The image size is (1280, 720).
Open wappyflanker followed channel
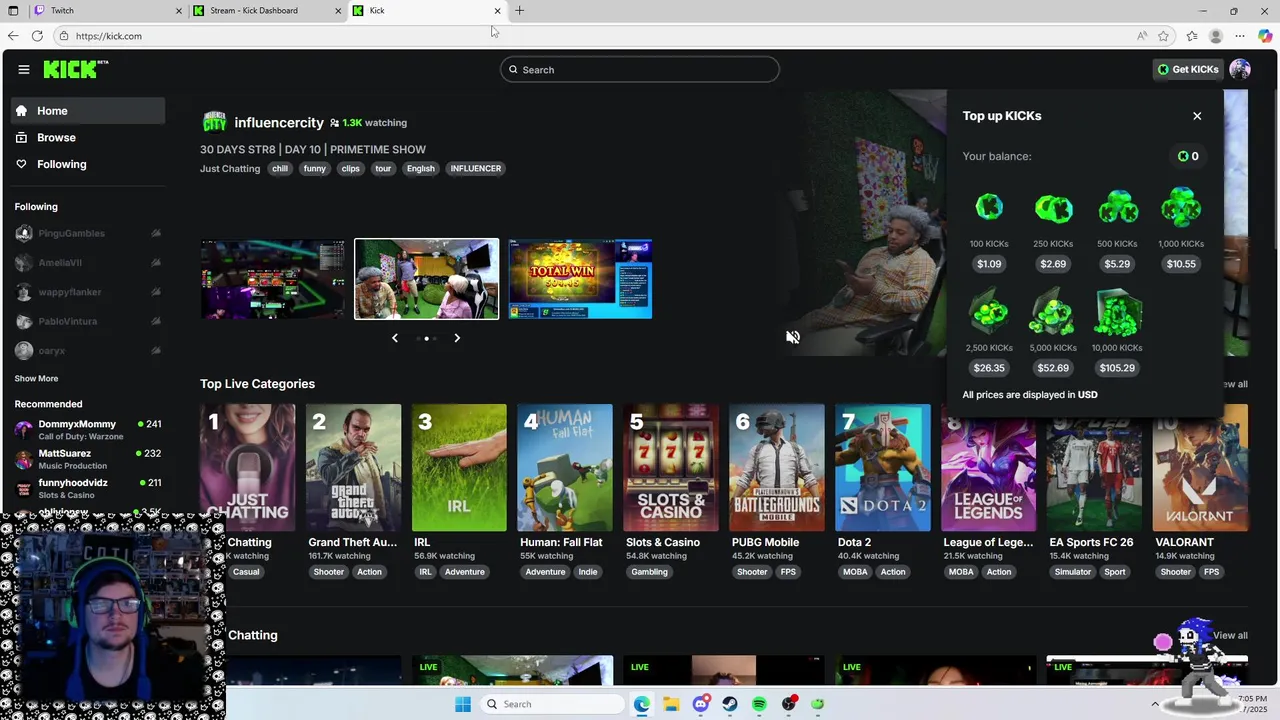coord(88,292)
